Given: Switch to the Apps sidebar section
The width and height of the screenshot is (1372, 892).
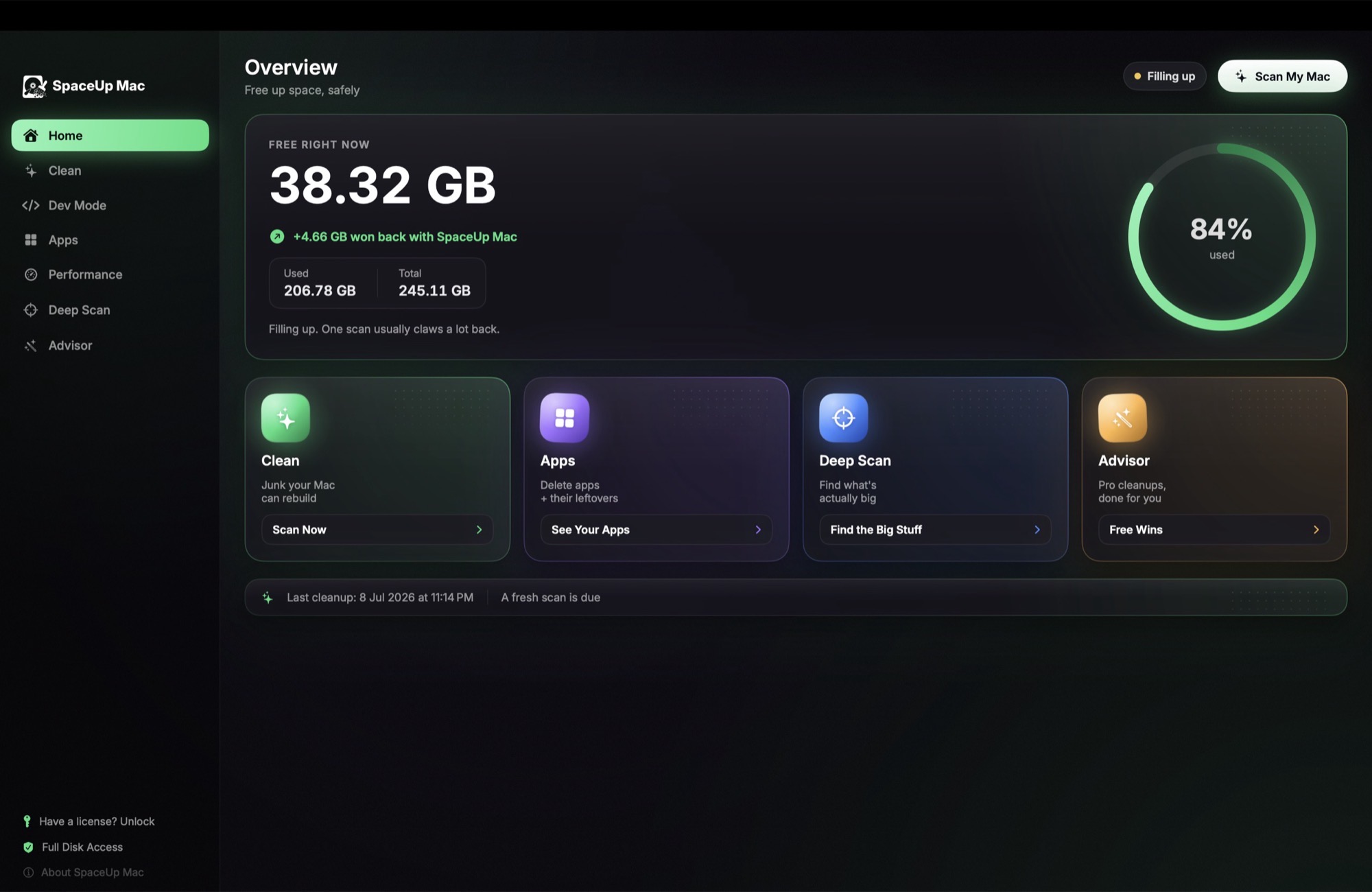Looking at the screenshot, I should [110, 240].
